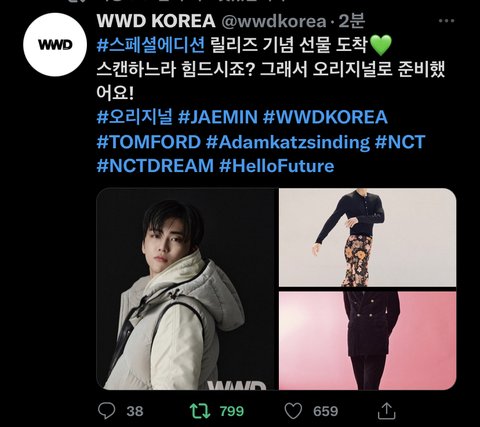Open the 2분 tweet timestamp

tap(352, 21)
